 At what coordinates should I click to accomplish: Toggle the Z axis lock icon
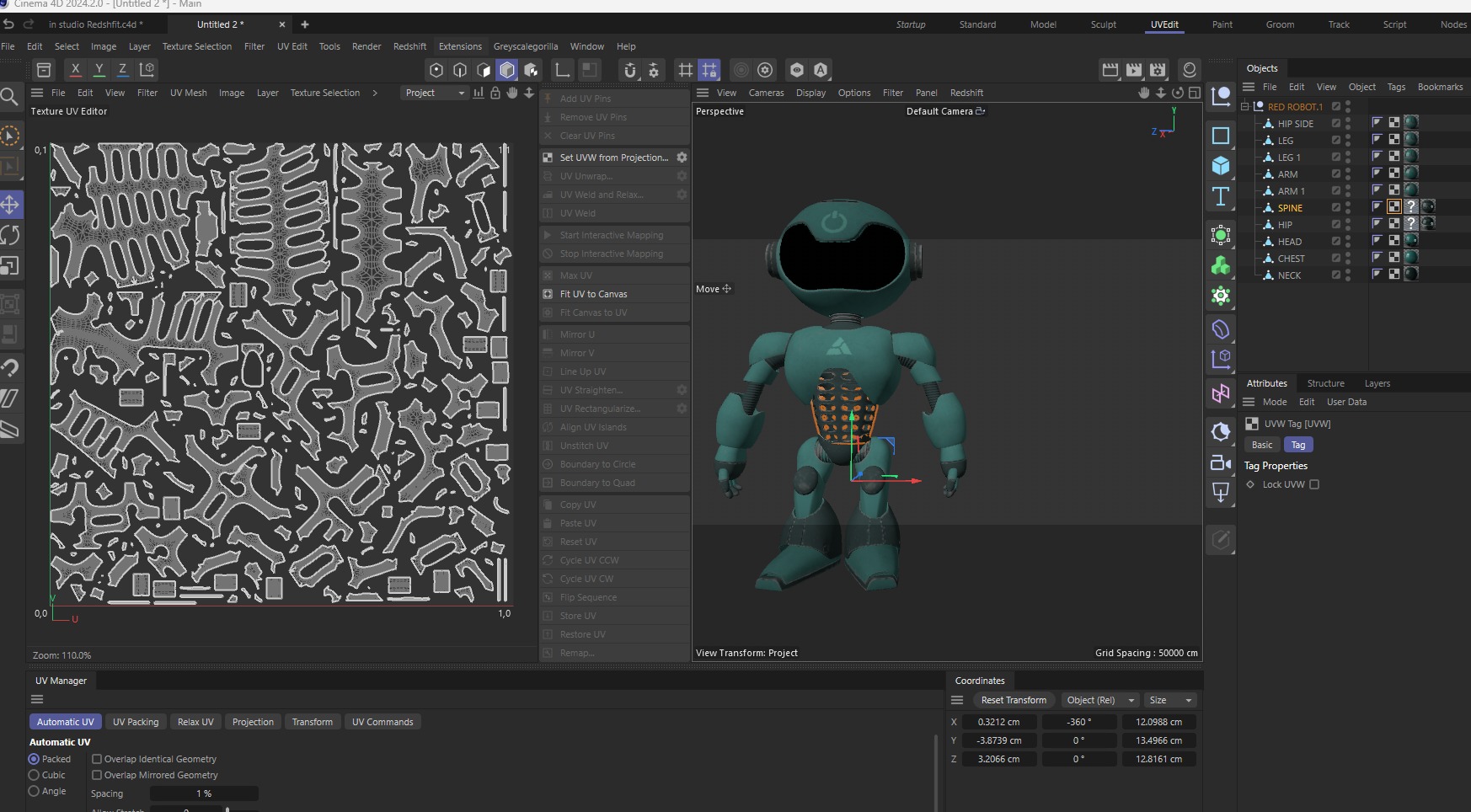tap(122, 70)
